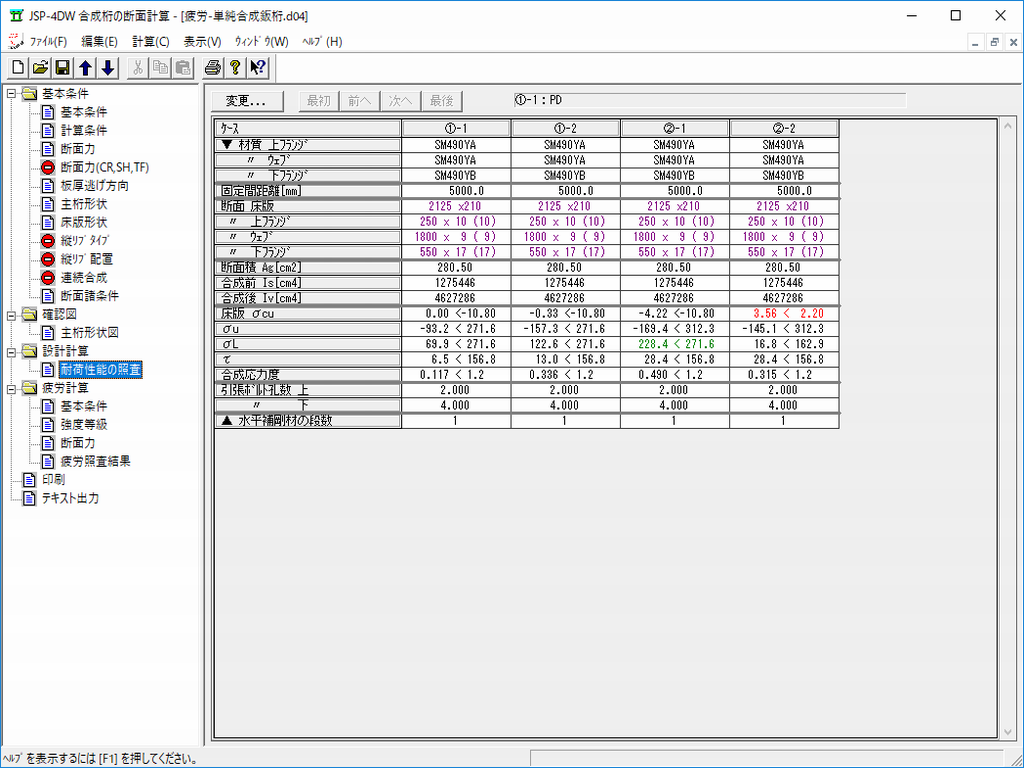Open help with the yellow question mark icon

(235, 68)
